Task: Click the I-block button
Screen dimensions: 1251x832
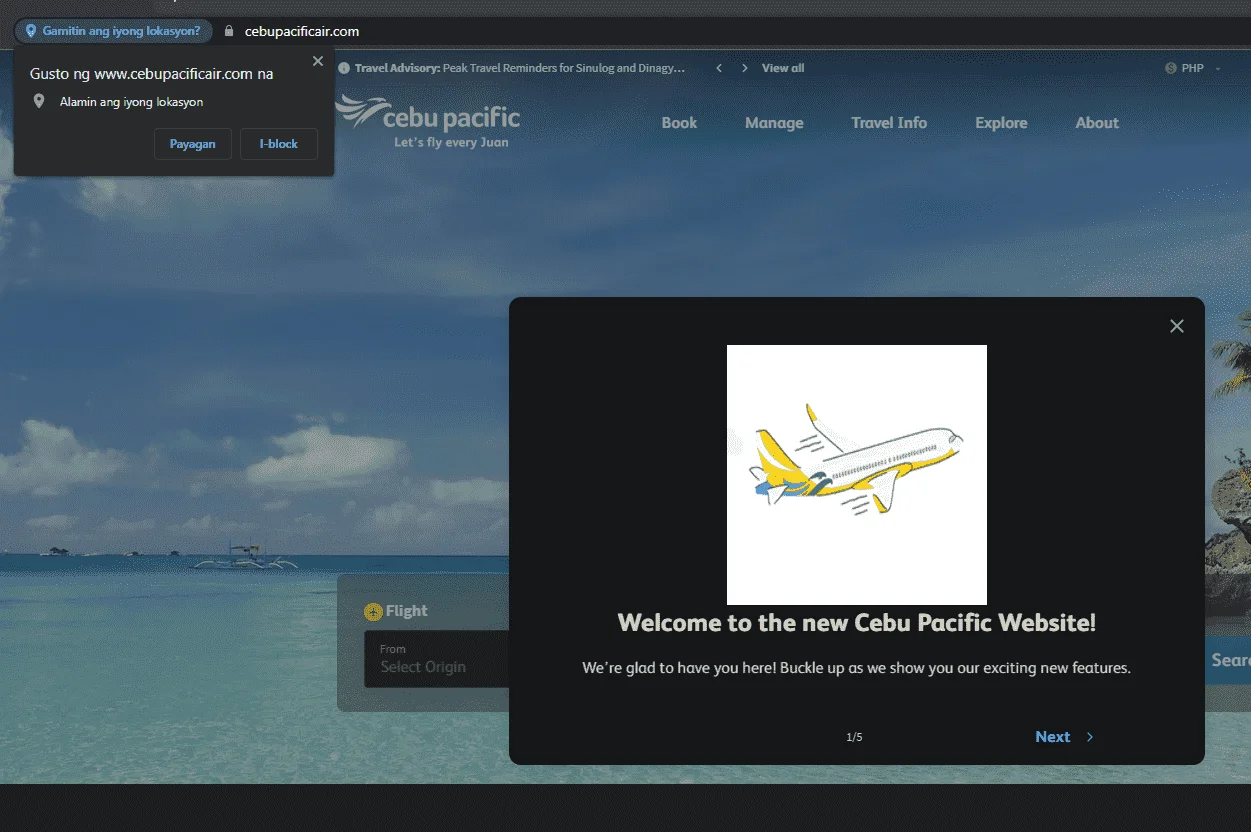Action: (279, 144)
